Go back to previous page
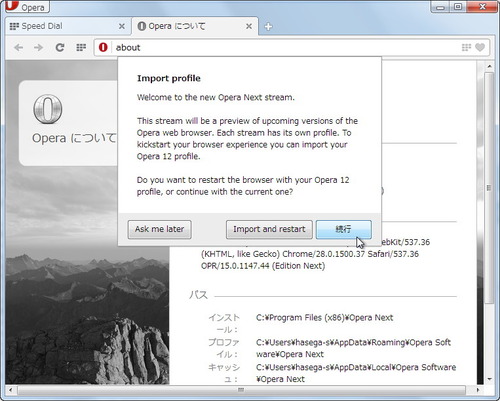Image resolution: width=500 pixels, height=401 pixels. (19, 48)
